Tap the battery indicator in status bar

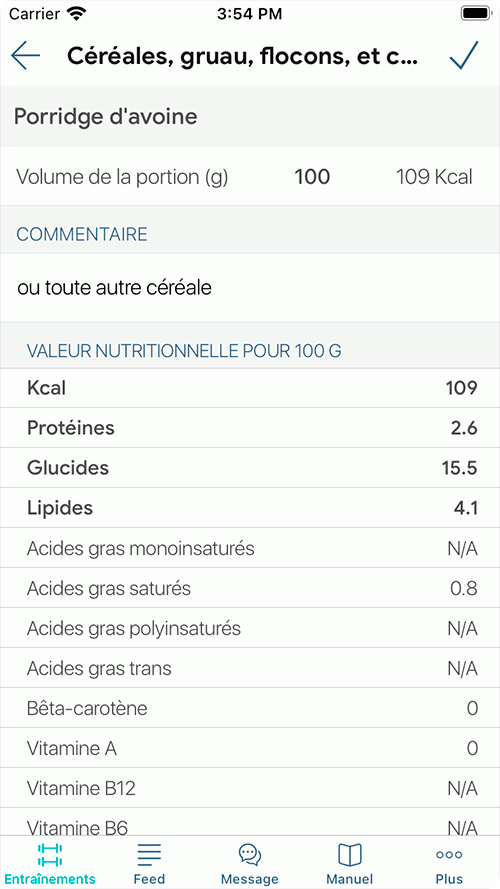coord(475,13)
